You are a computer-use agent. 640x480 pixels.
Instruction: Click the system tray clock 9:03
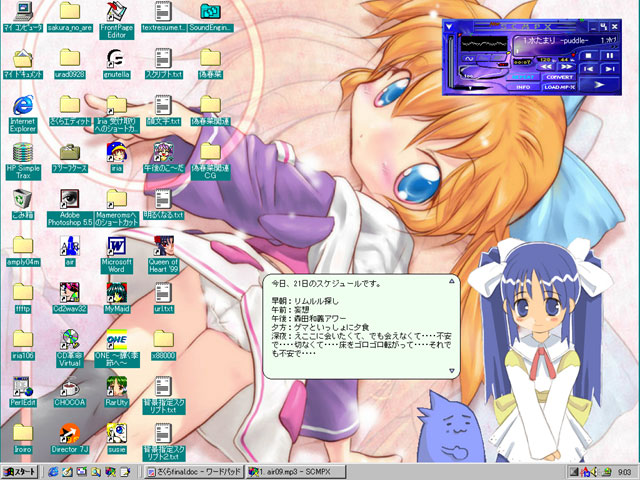pos(624,472)
